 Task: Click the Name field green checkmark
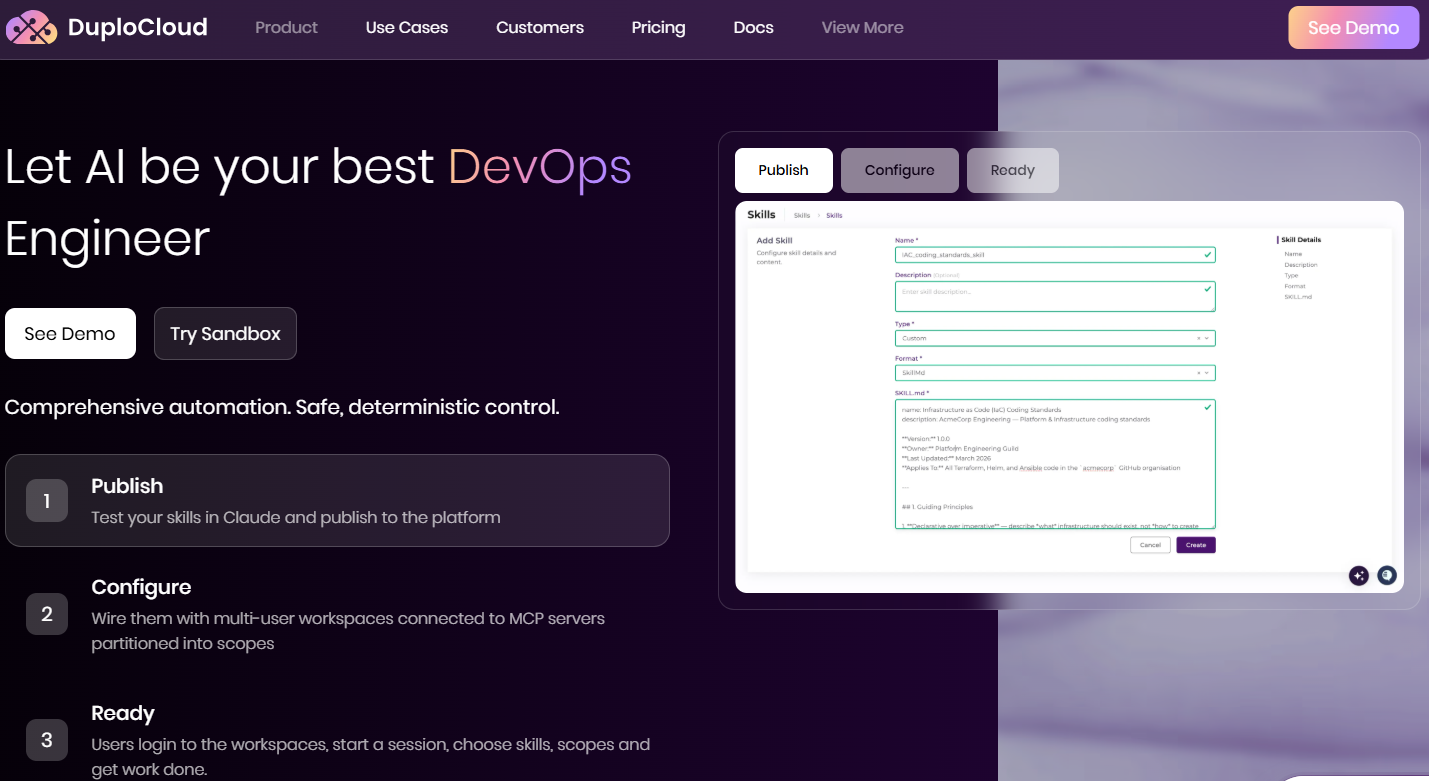click(1208, 255)
